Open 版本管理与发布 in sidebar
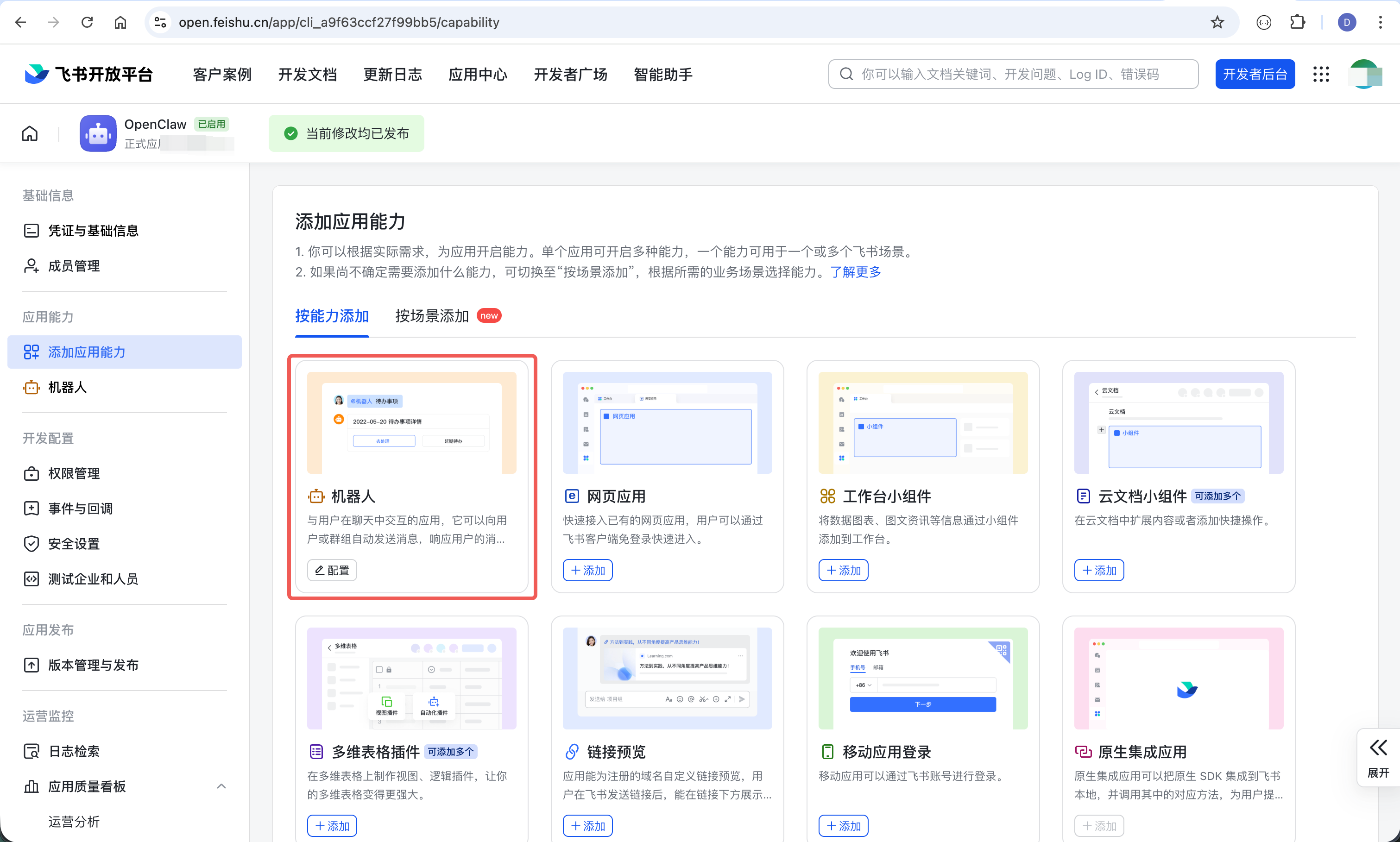Image resolution: width=1400 pixels, height=842 pixels. pyautogui.click(x=124, y=665)
